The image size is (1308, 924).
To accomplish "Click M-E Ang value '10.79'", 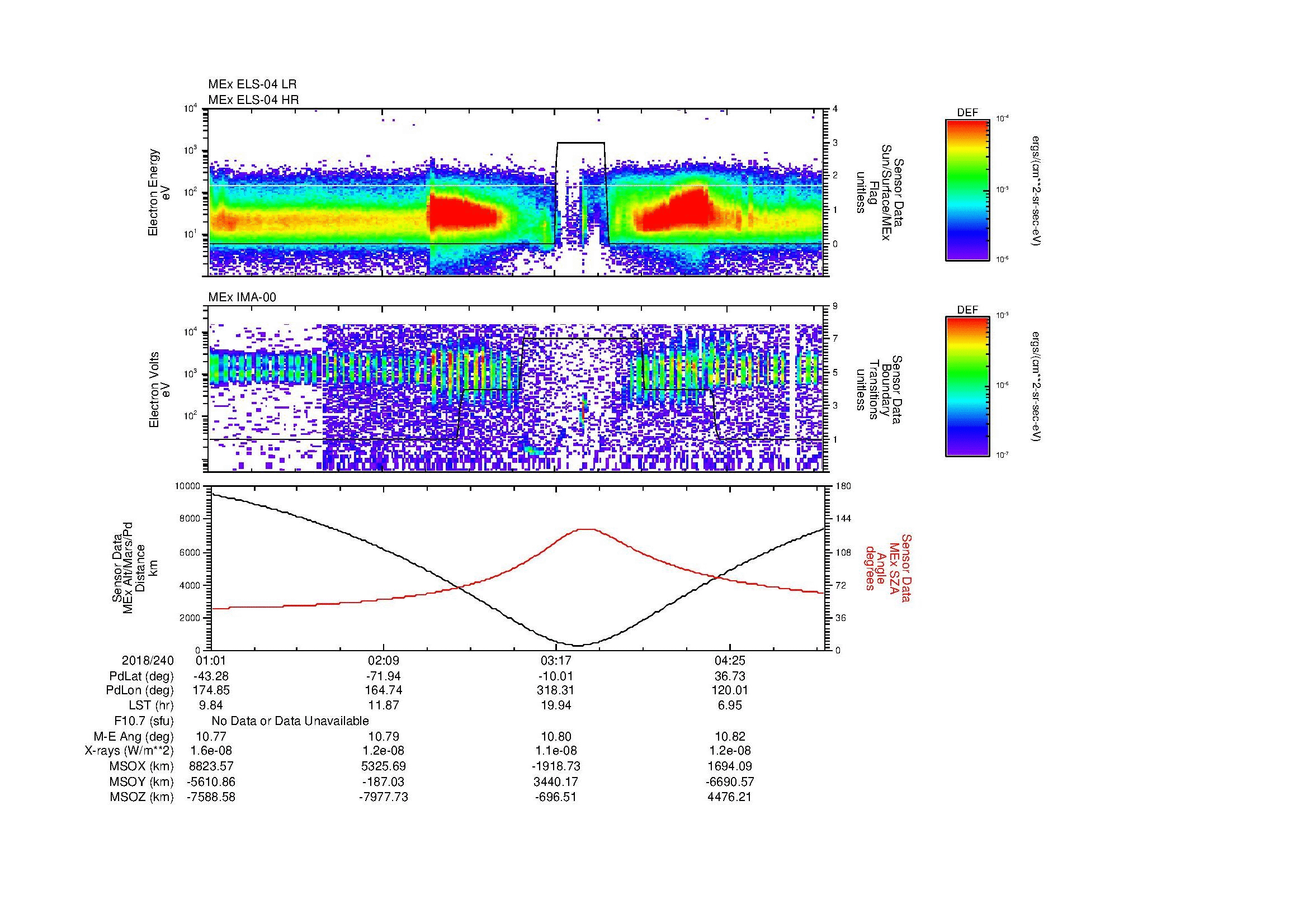I will tap(384, 736).
